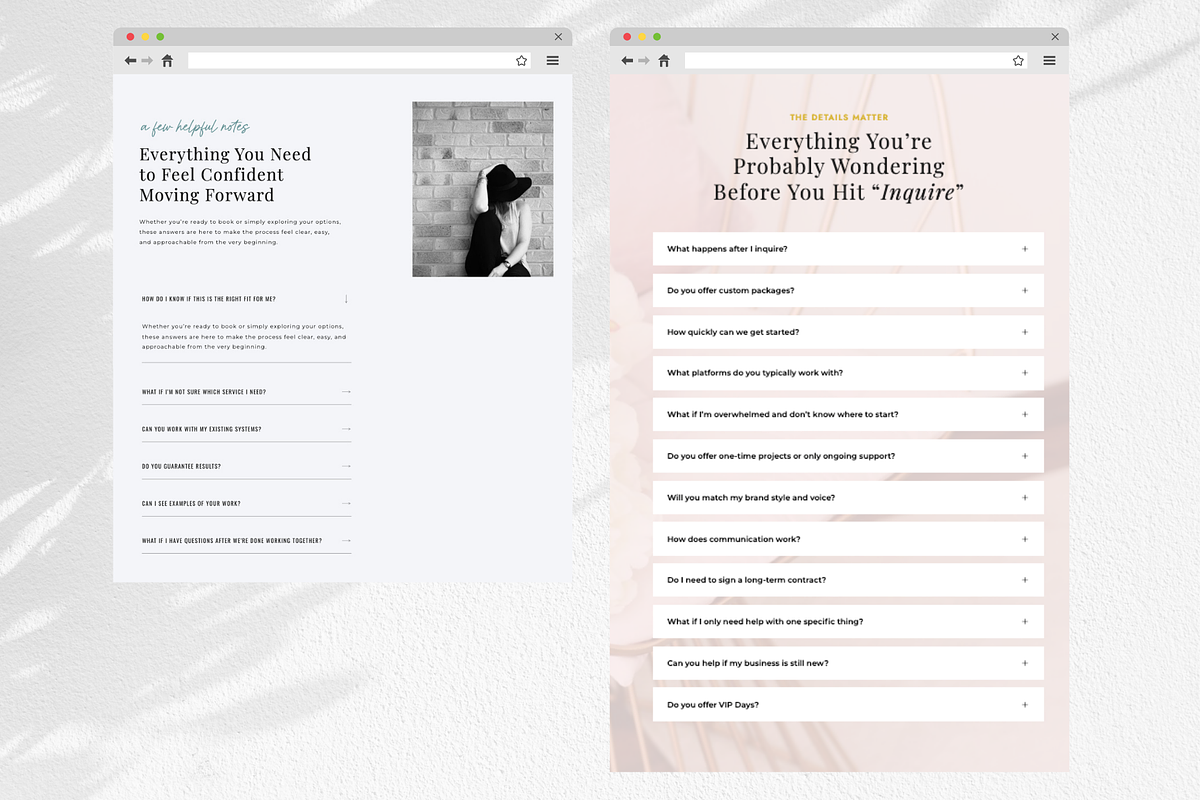Click question text 'Can you work with my existing systems?'
1200x800 pixels.
201,429
